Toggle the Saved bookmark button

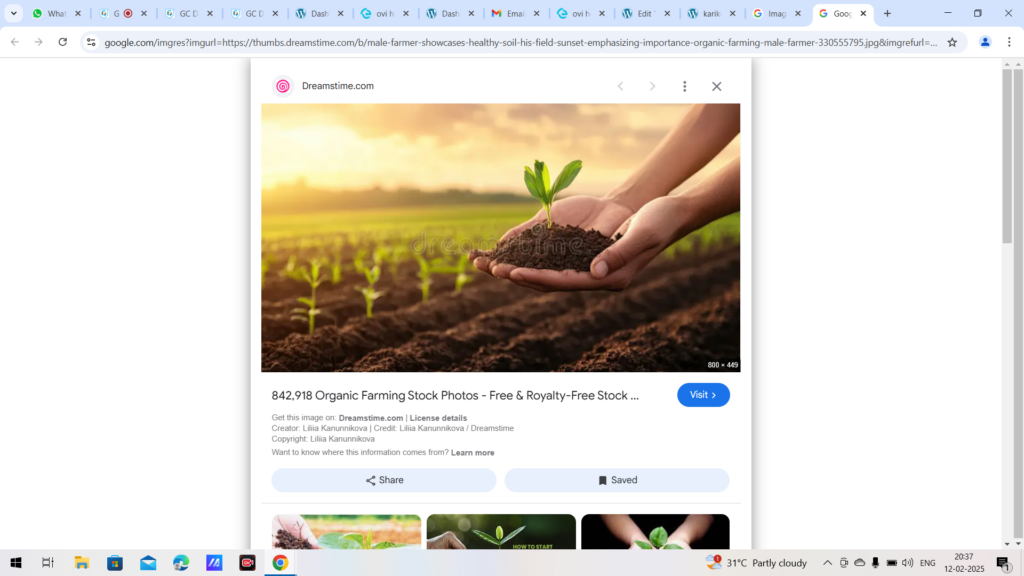point(617,480)
